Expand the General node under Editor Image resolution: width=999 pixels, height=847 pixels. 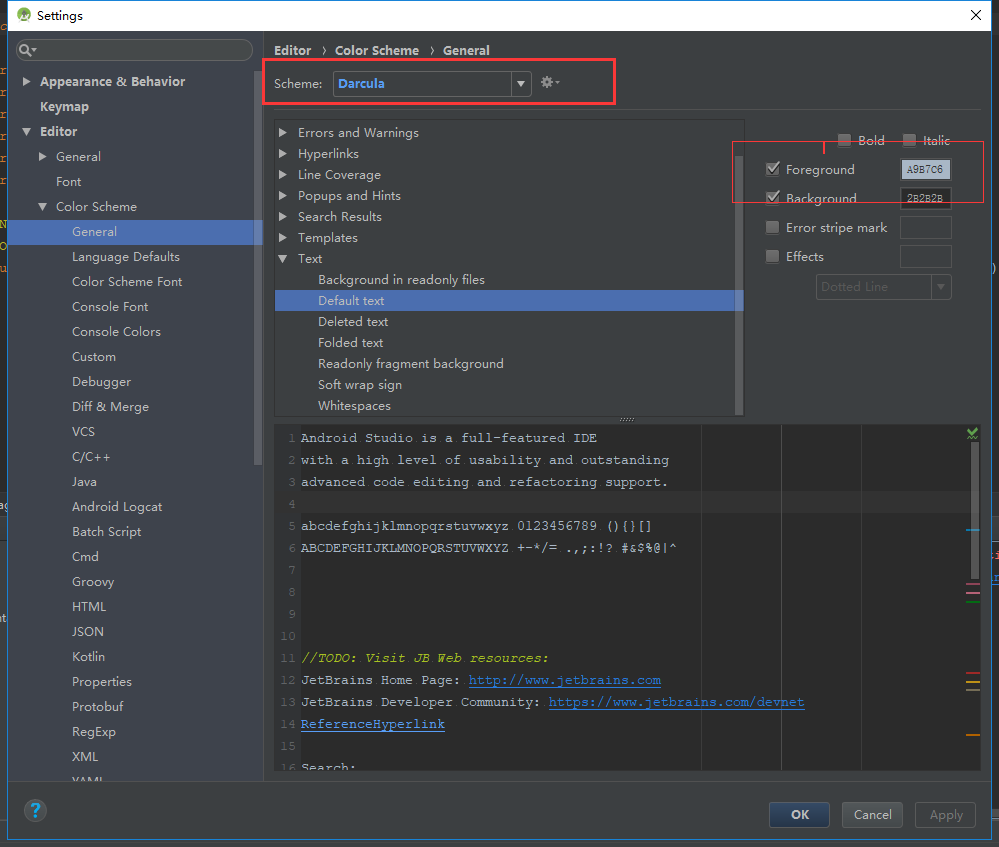pos(42,156)
